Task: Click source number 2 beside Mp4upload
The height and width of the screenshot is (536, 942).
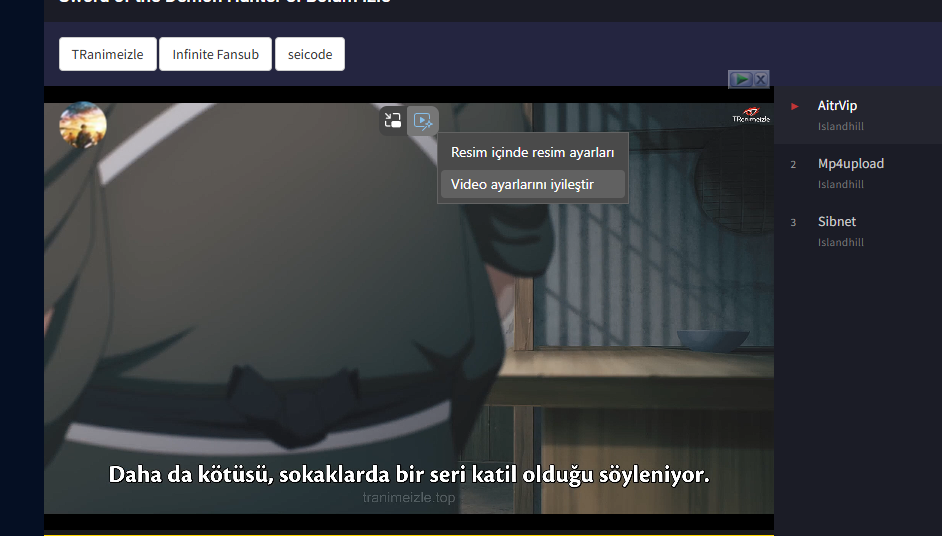Action: point(793,164)
